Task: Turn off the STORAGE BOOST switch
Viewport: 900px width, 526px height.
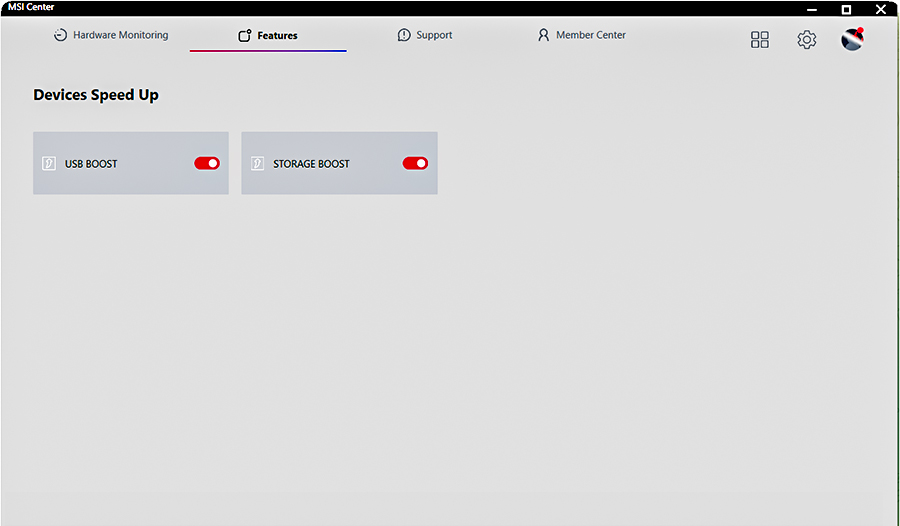Action: pyautogui.click(x=415, y=163)
